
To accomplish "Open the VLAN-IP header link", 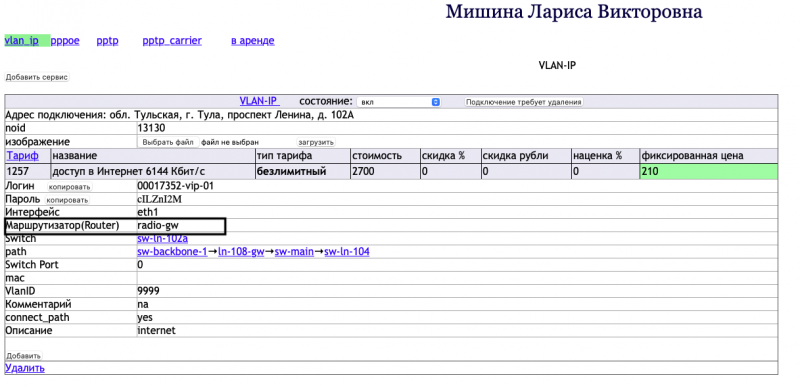I will pyautogui.click(x=259, y=101).
